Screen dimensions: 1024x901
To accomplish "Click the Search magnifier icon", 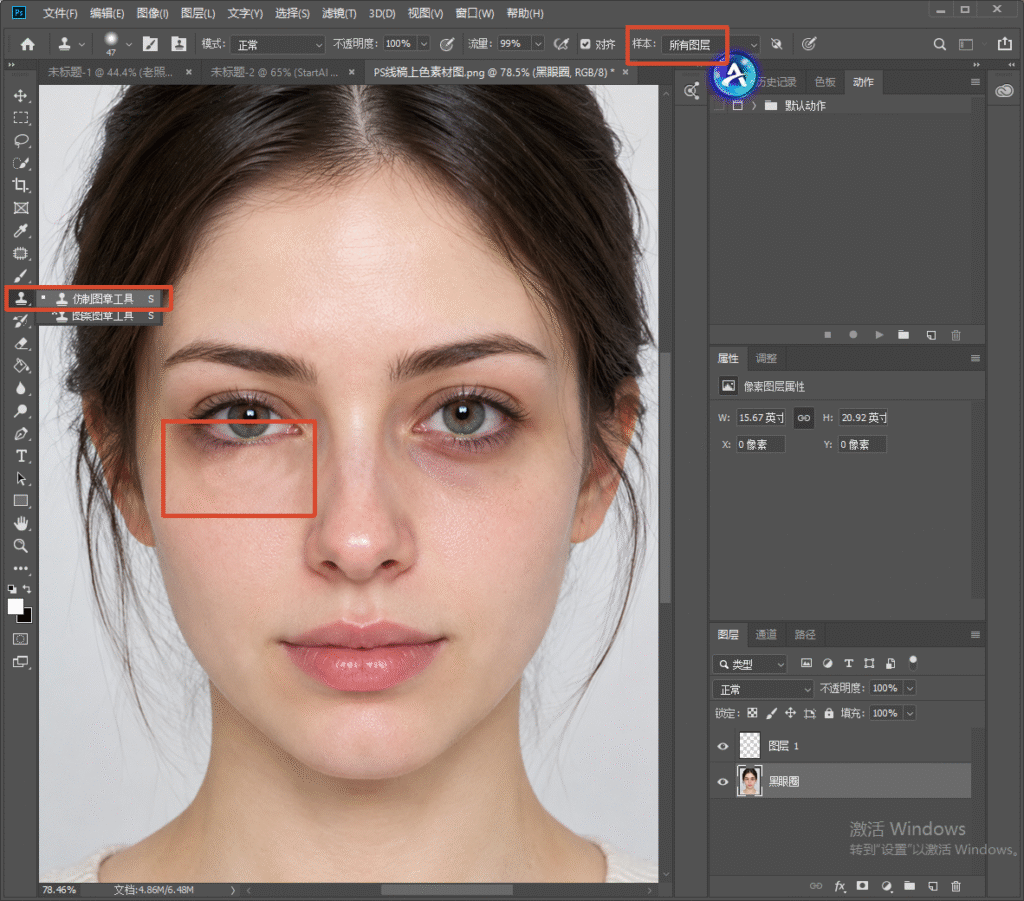I will click(x=939, y=44).
